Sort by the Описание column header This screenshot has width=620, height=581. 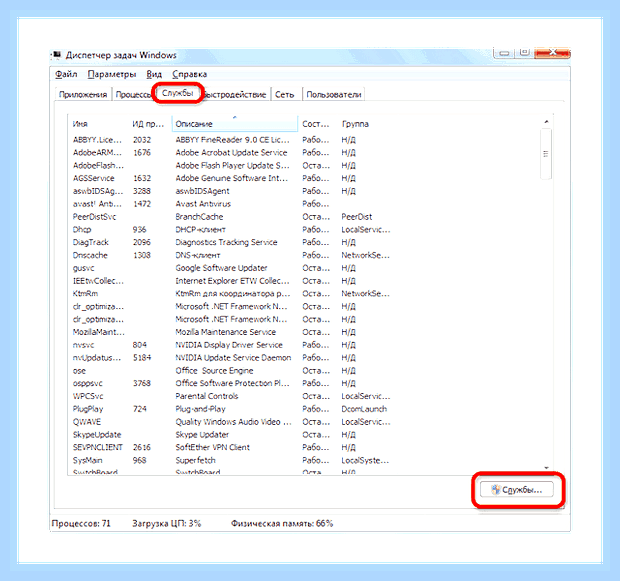coord(235,124)
